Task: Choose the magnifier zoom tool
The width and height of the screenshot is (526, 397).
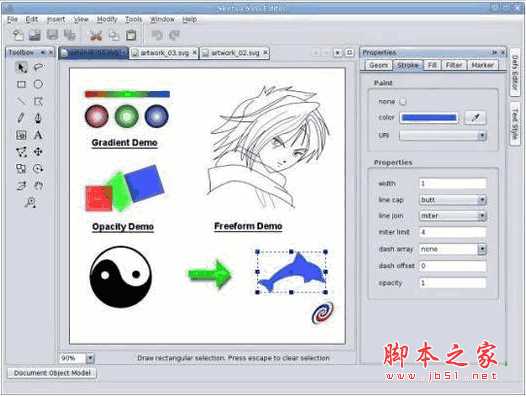Action: coord(30,202)
